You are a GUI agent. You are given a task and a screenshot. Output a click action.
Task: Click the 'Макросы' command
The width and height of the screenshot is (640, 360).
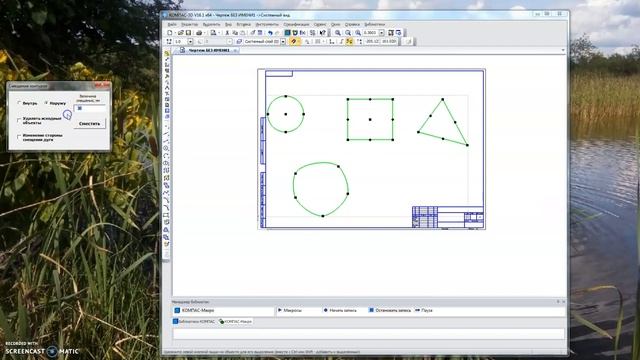(x=289, y=310)
